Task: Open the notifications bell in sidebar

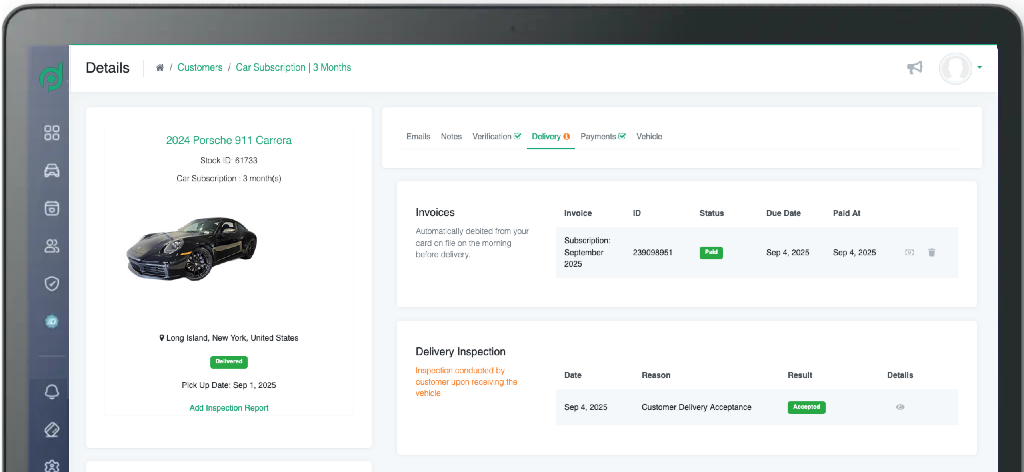Action: 52,392
